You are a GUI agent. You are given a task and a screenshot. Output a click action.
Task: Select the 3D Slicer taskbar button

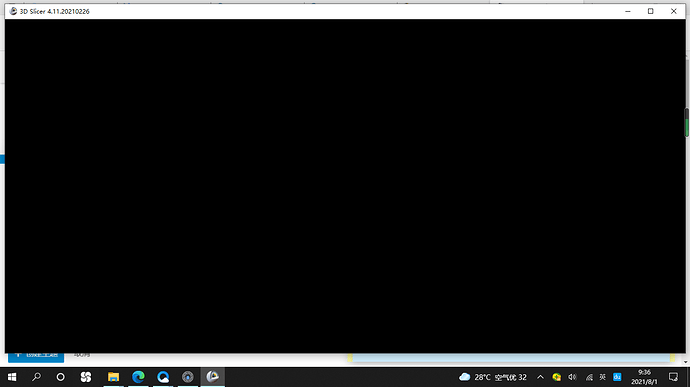point(213,377)
